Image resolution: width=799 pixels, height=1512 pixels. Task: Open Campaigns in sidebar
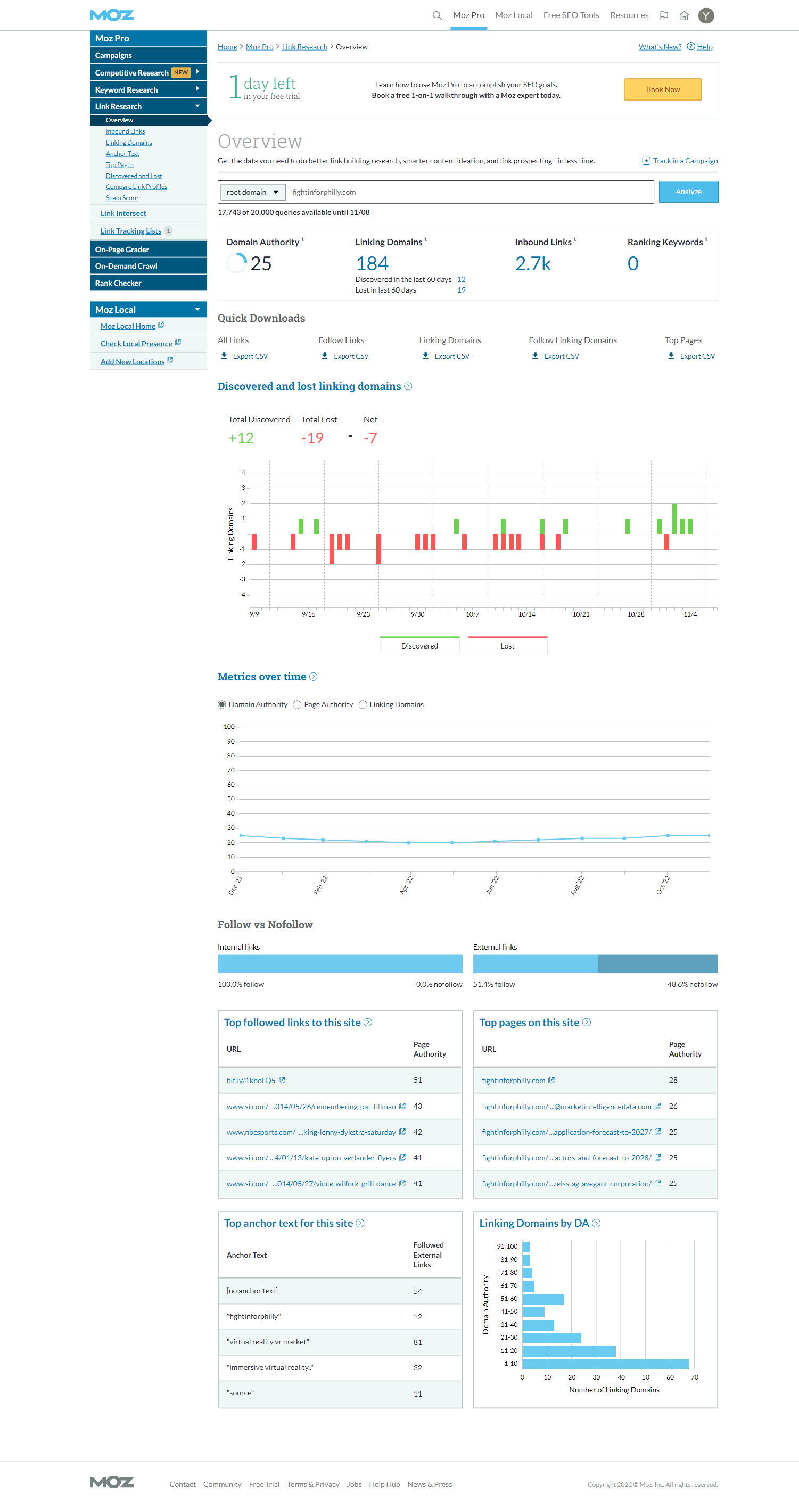click(149, 55)
